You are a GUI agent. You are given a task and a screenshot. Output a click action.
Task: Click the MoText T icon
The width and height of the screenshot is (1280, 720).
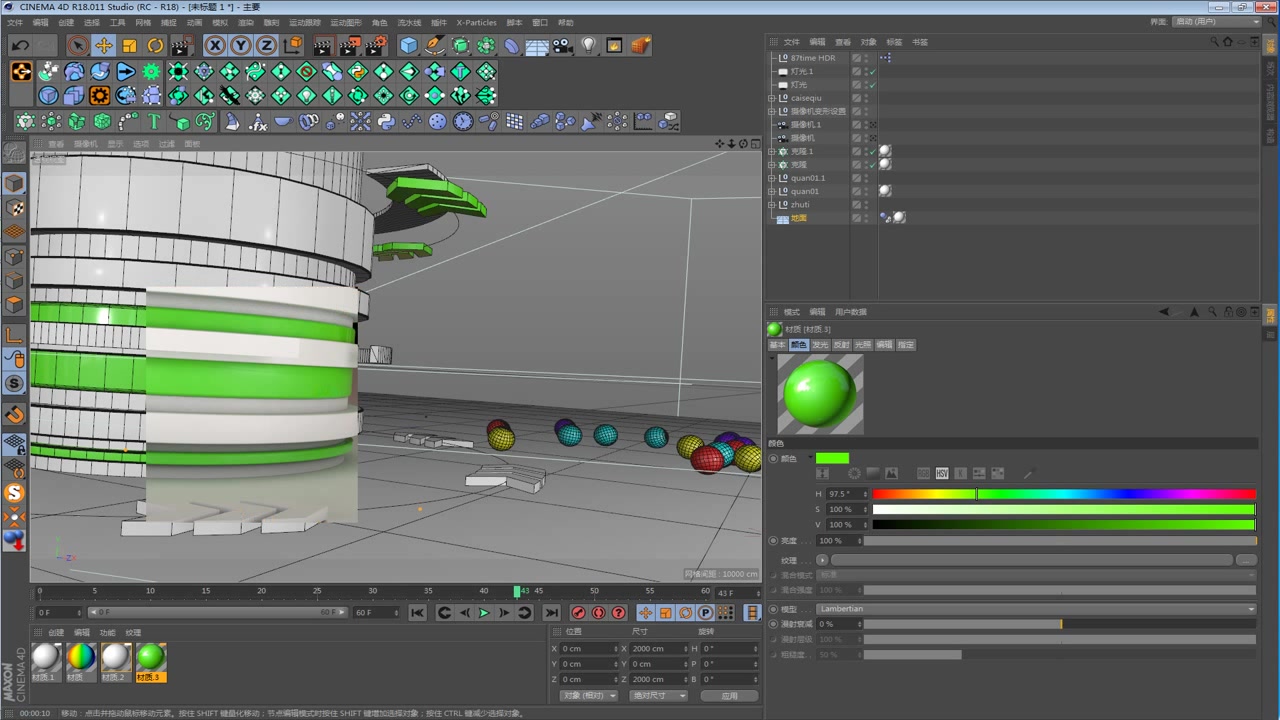point(154,121)
